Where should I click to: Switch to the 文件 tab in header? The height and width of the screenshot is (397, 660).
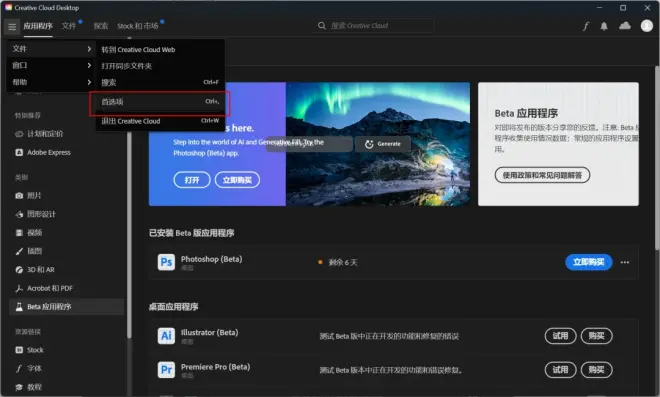point(69,26)
